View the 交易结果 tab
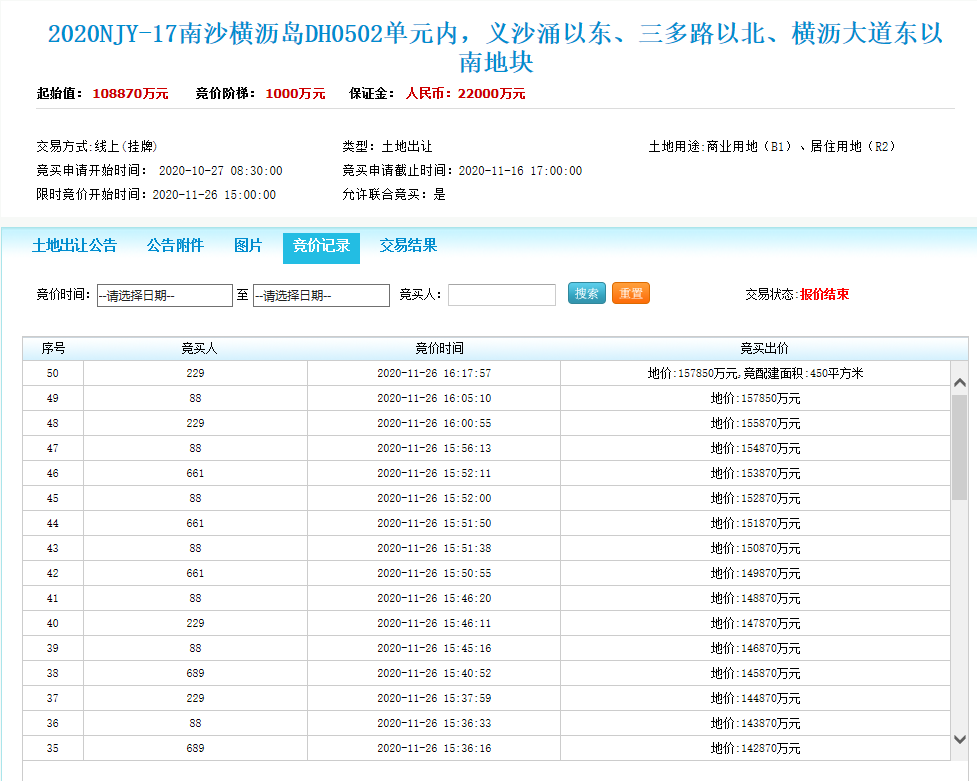Viewport: 977px width, 781px height. 408,246
